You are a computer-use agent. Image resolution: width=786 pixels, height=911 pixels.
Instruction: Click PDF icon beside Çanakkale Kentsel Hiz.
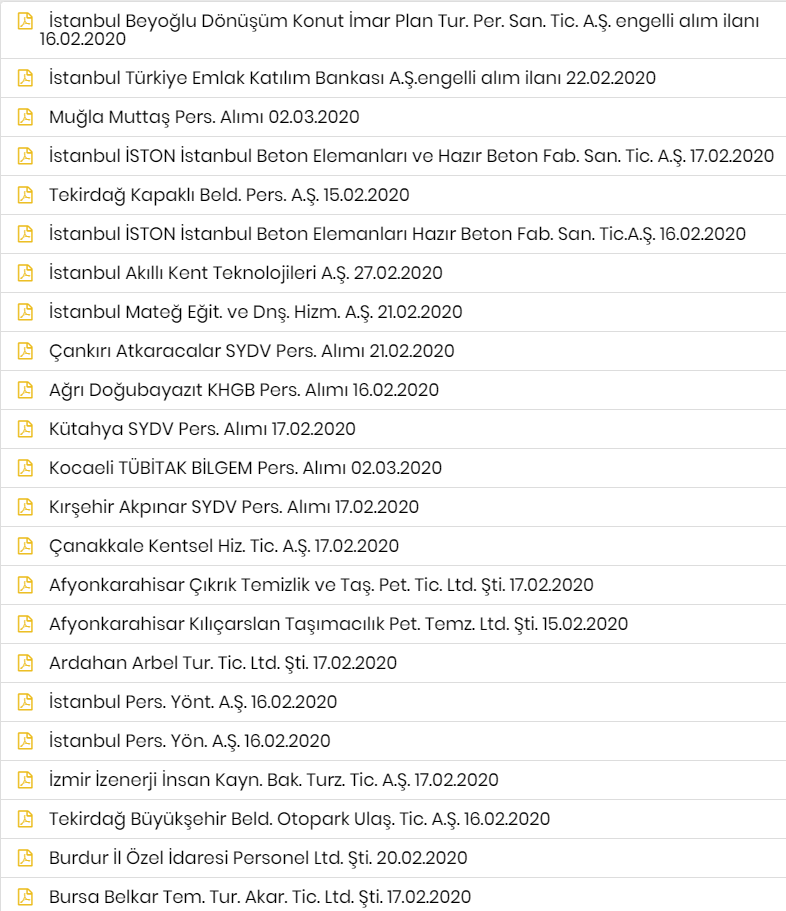[25, 546]
